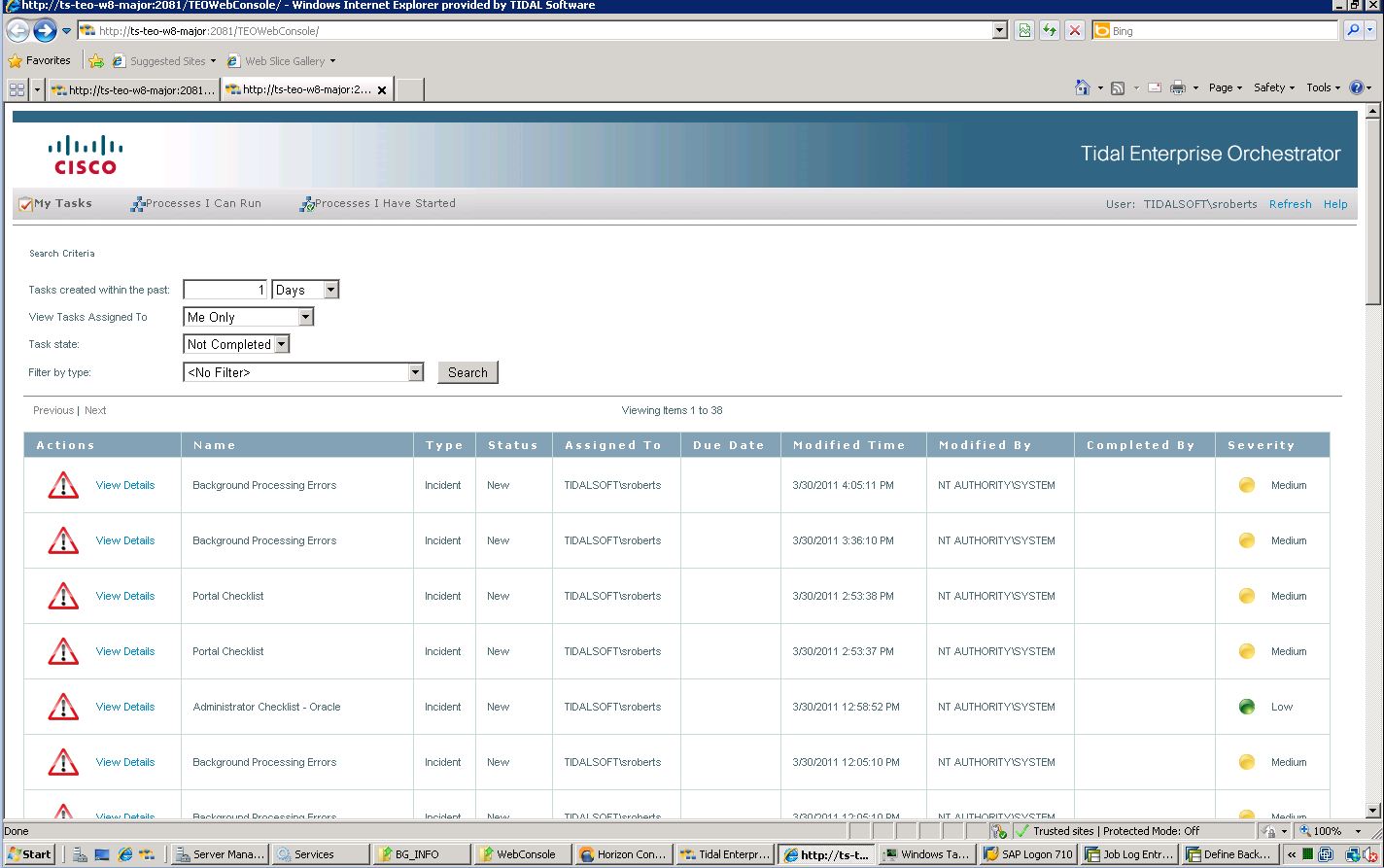
Task: Open the Page menu dropdown
Action: tap(1225, 87)
